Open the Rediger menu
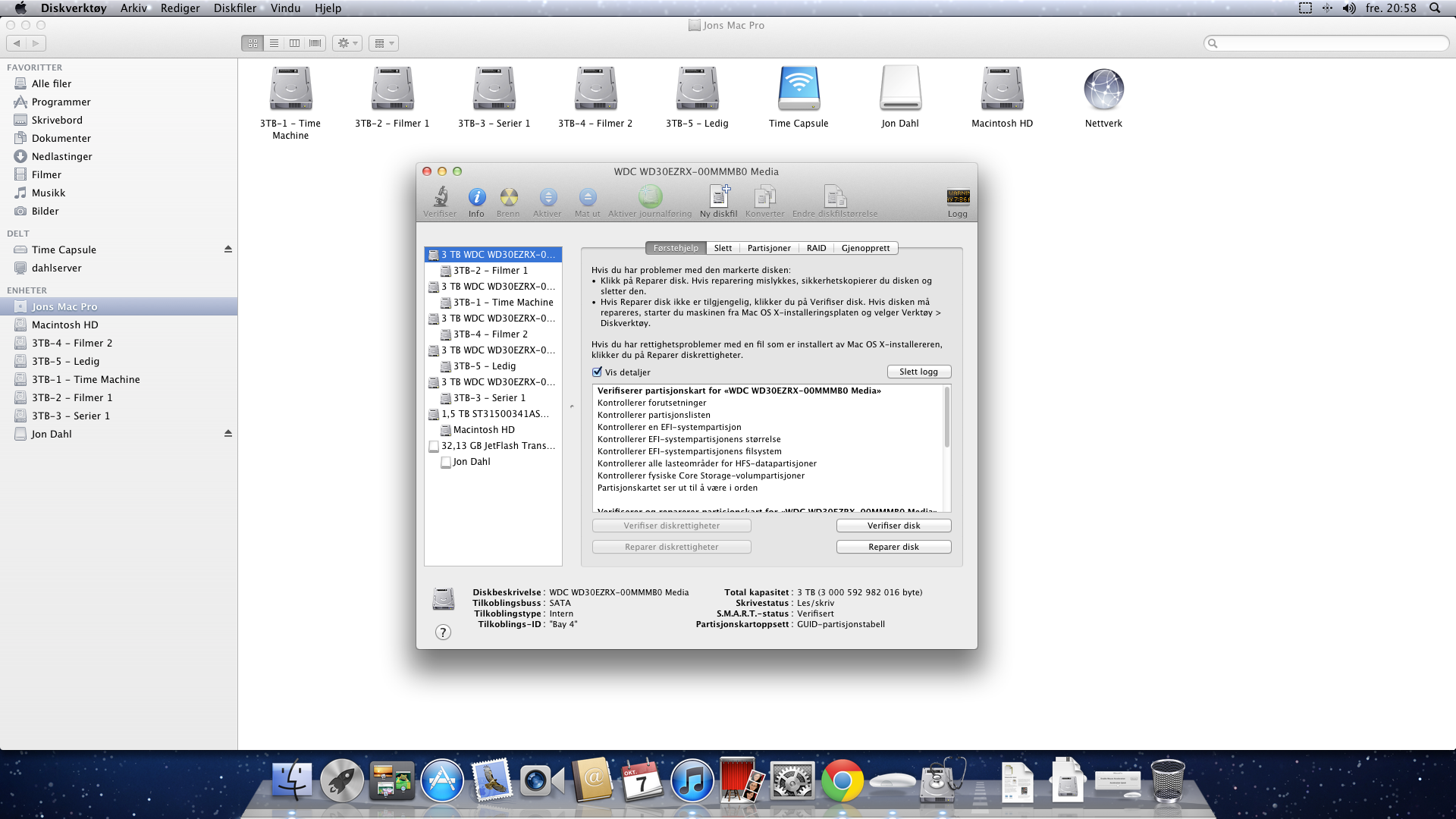Screen dimensions: 1456x819 [x=180, y=8]
